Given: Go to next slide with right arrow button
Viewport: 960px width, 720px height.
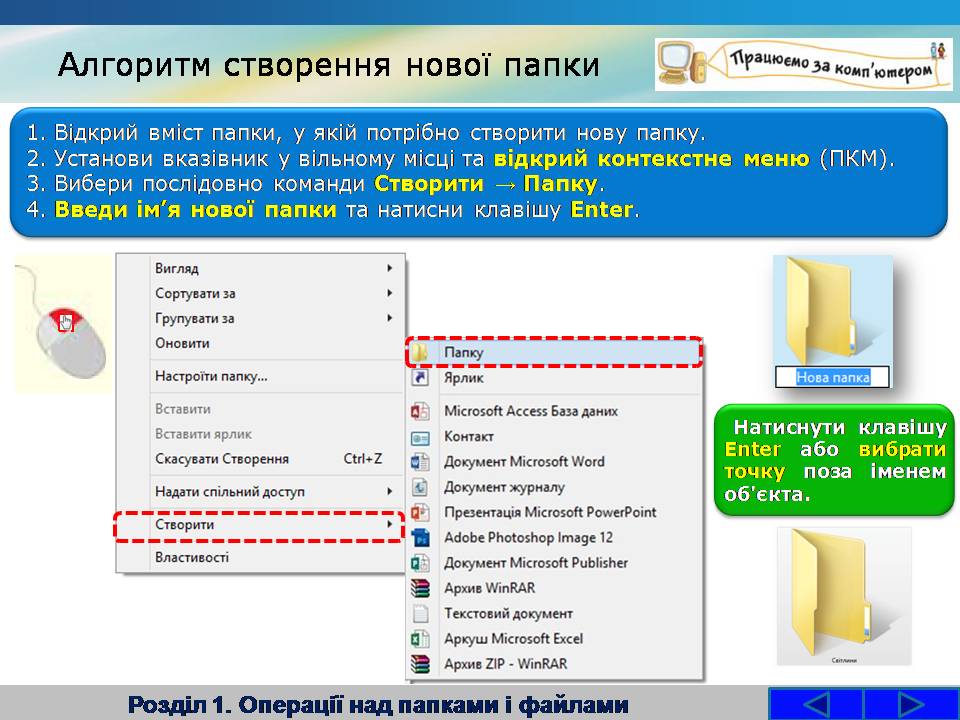Looking at the screenshot, I should (909, 704).
